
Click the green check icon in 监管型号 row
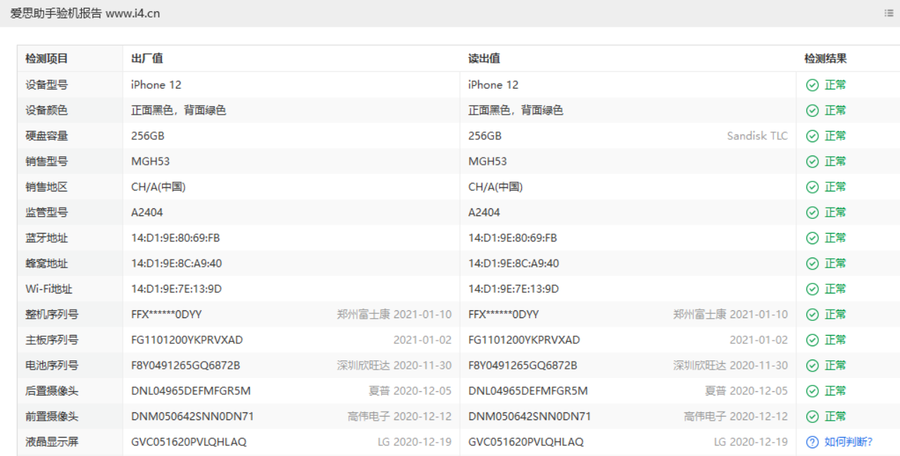[812, 212]
